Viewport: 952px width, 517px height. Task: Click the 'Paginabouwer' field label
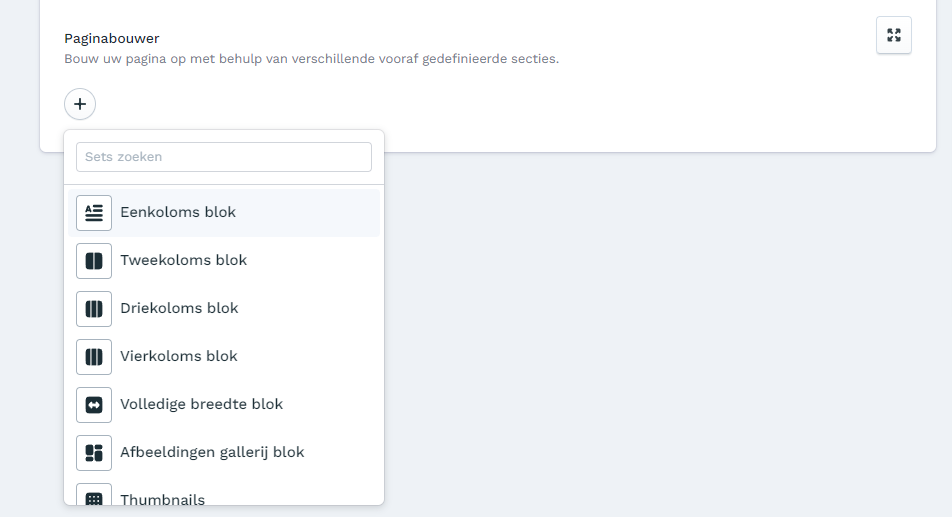[x=112, y=39]
